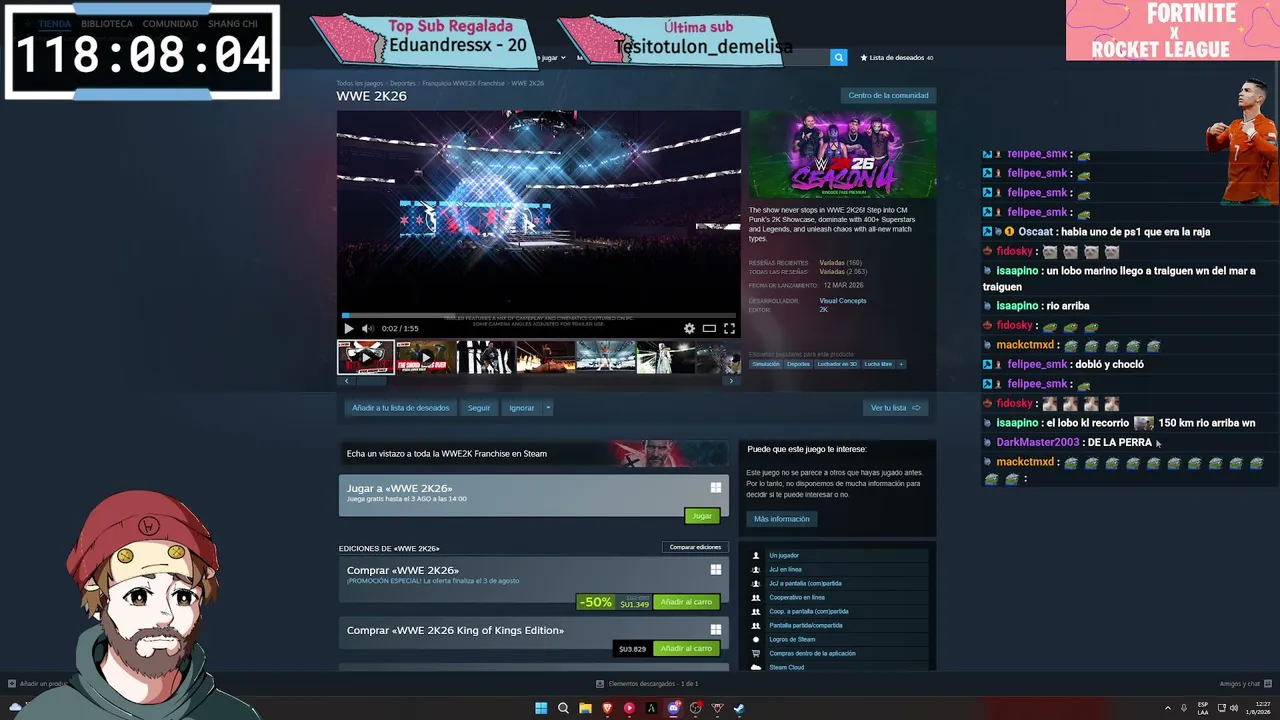Show hidden system tray icons

(x=1167, y=708)
